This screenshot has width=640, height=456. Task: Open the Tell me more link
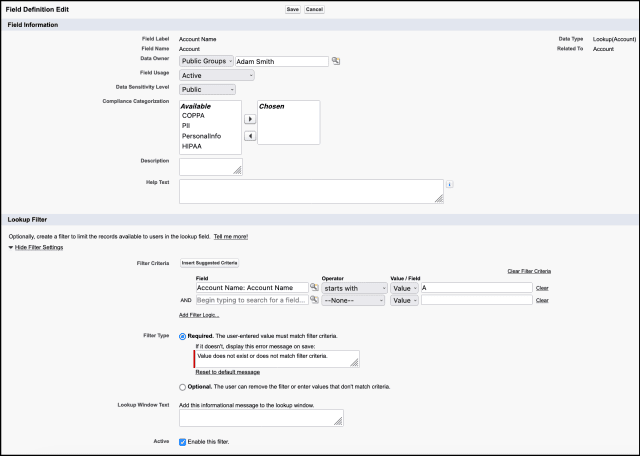231,237
